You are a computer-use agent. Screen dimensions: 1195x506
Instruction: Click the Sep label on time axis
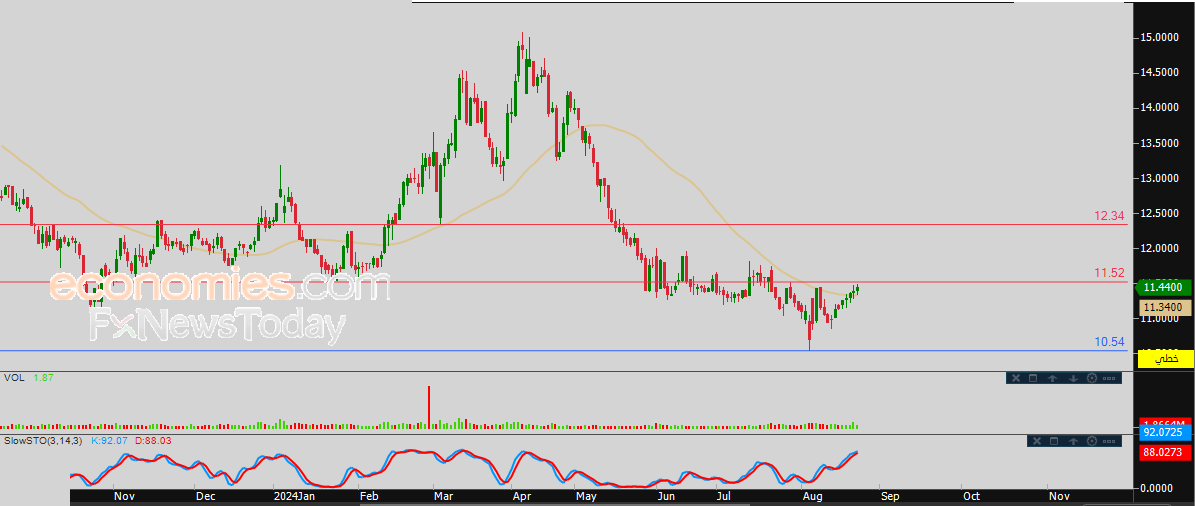(x=889, y=495)
